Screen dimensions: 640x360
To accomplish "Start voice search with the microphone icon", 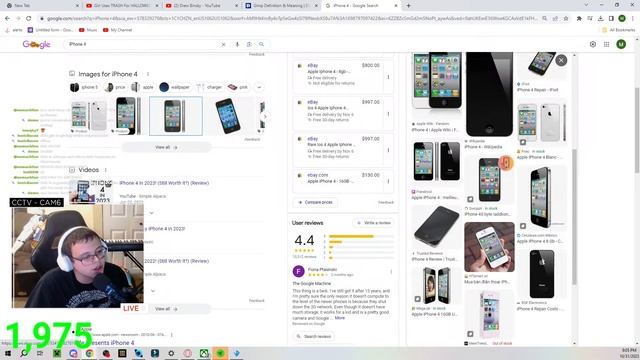I will [237, 44].
